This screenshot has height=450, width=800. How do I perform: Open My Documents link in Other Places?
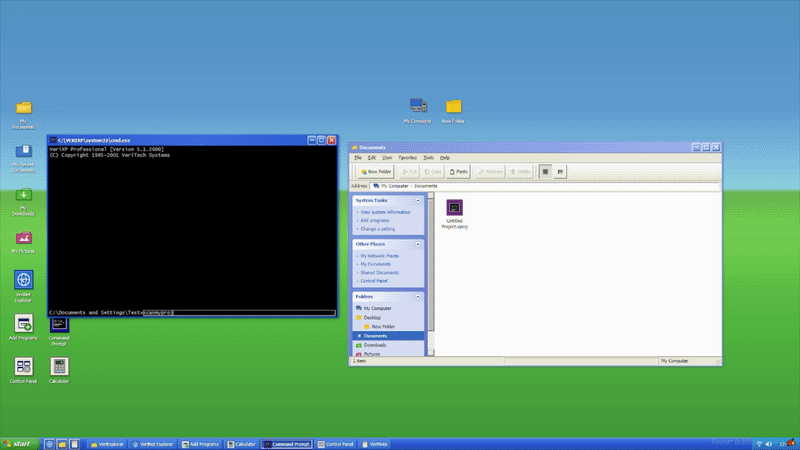point(376,264)
